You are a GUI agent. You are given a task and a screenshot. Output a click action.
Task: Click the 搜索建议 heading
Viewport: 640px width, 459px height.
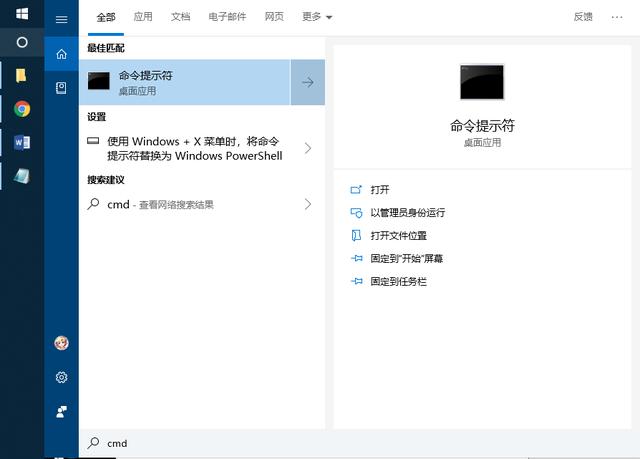tap(106, 180)
